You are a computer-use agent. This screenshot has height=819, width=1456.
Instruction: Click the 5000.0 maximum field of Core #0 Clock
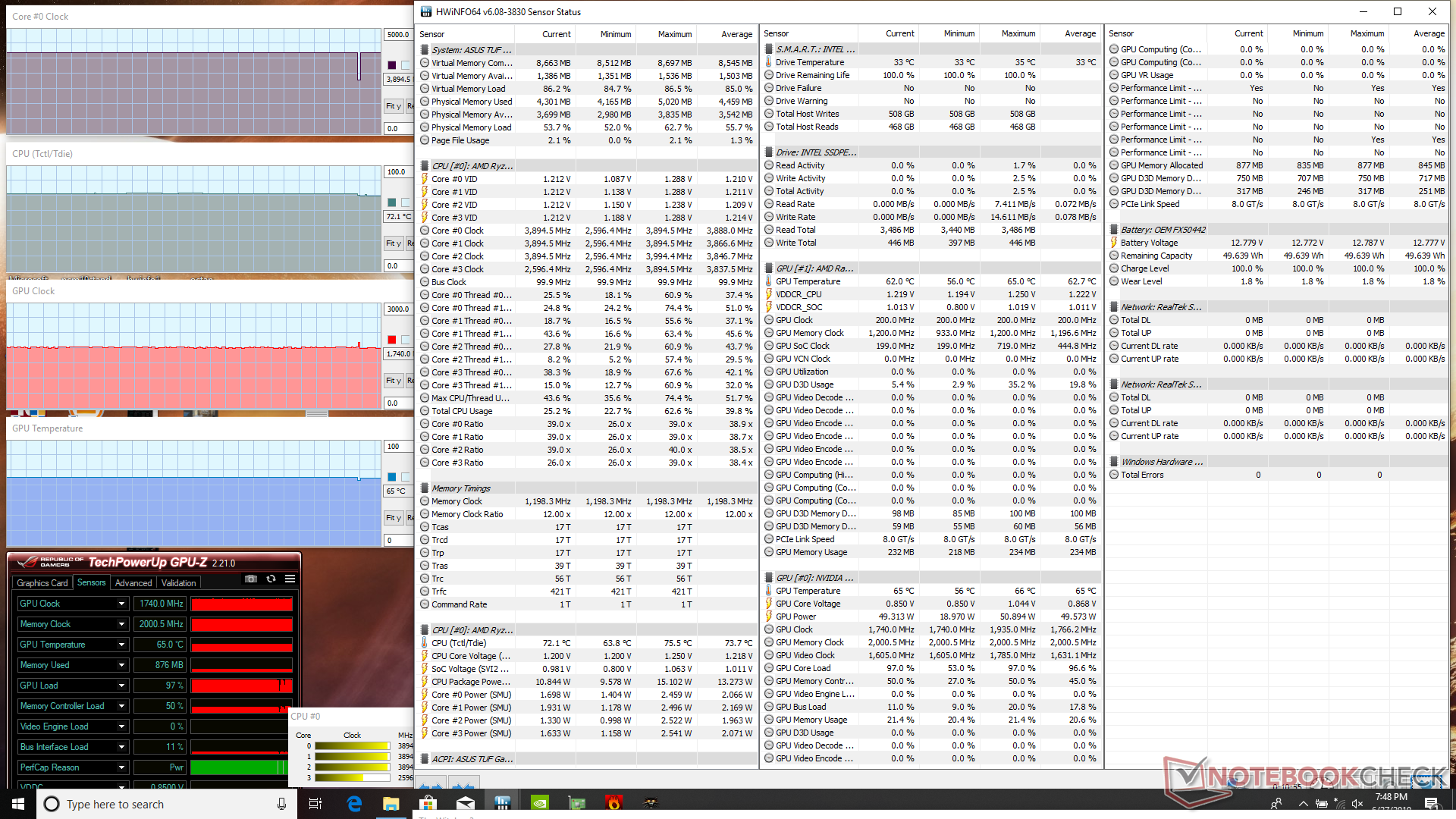398,35
